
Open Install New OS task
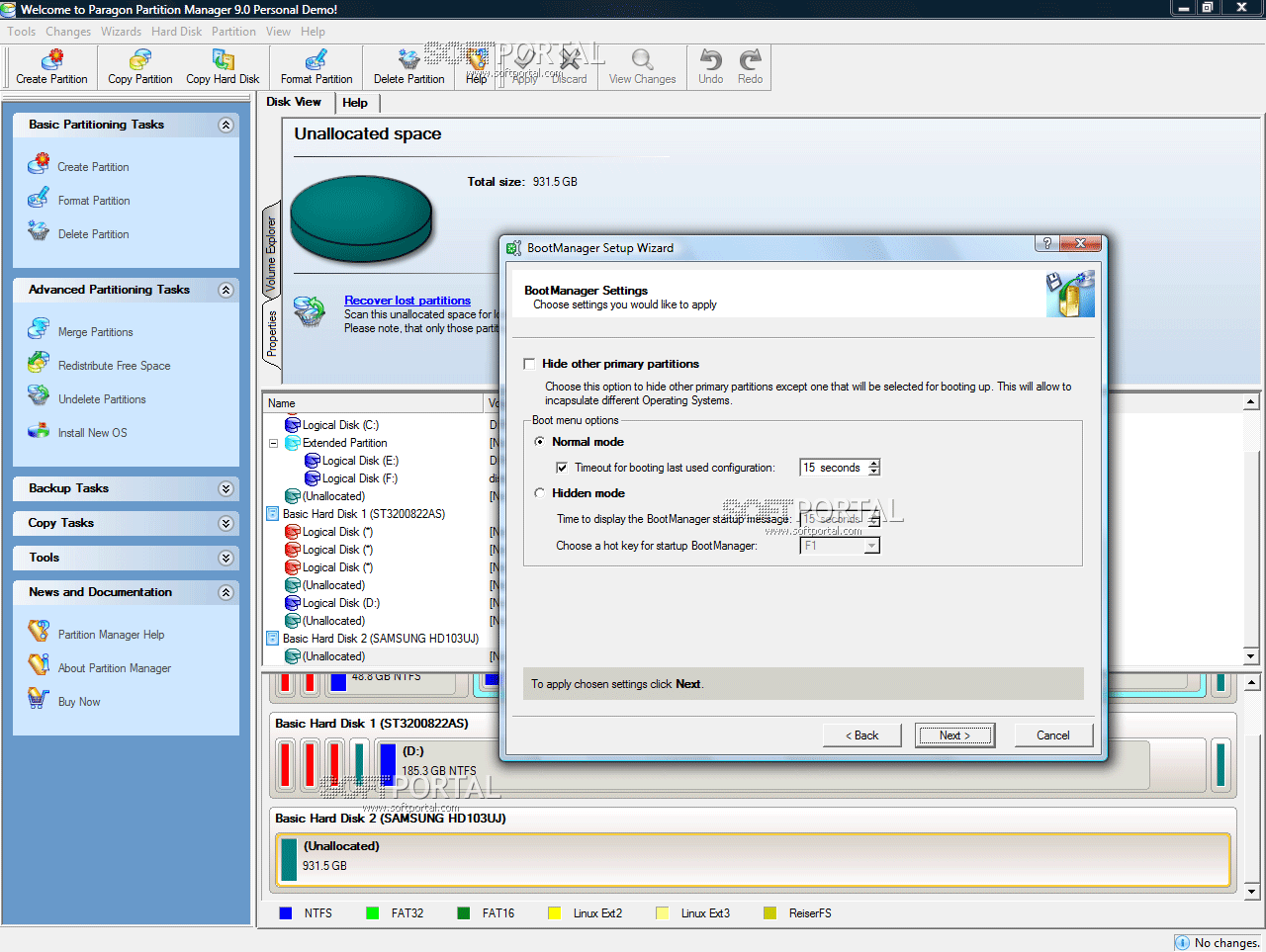coord(92,433)
